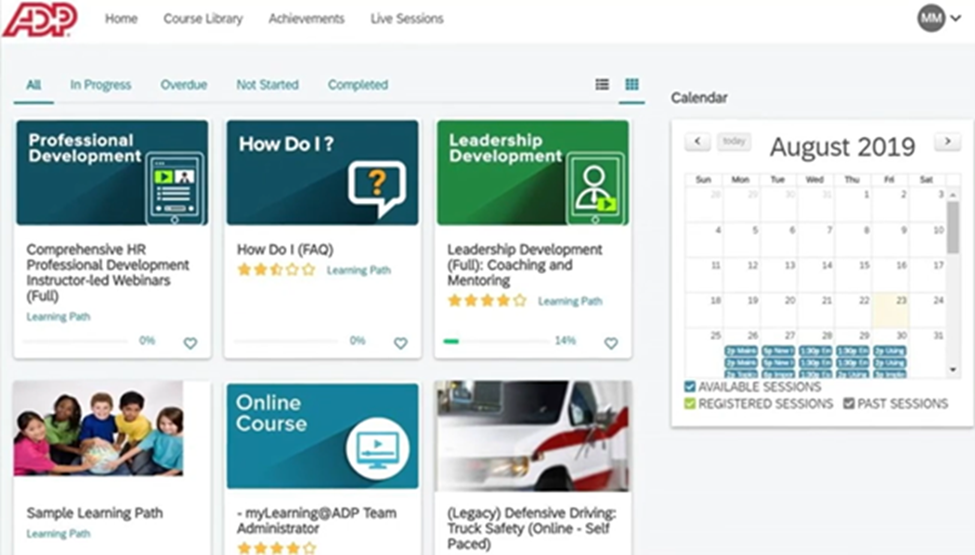Click the star rating of Leadership Development course

pyautogui.click(x=487, y=301)
